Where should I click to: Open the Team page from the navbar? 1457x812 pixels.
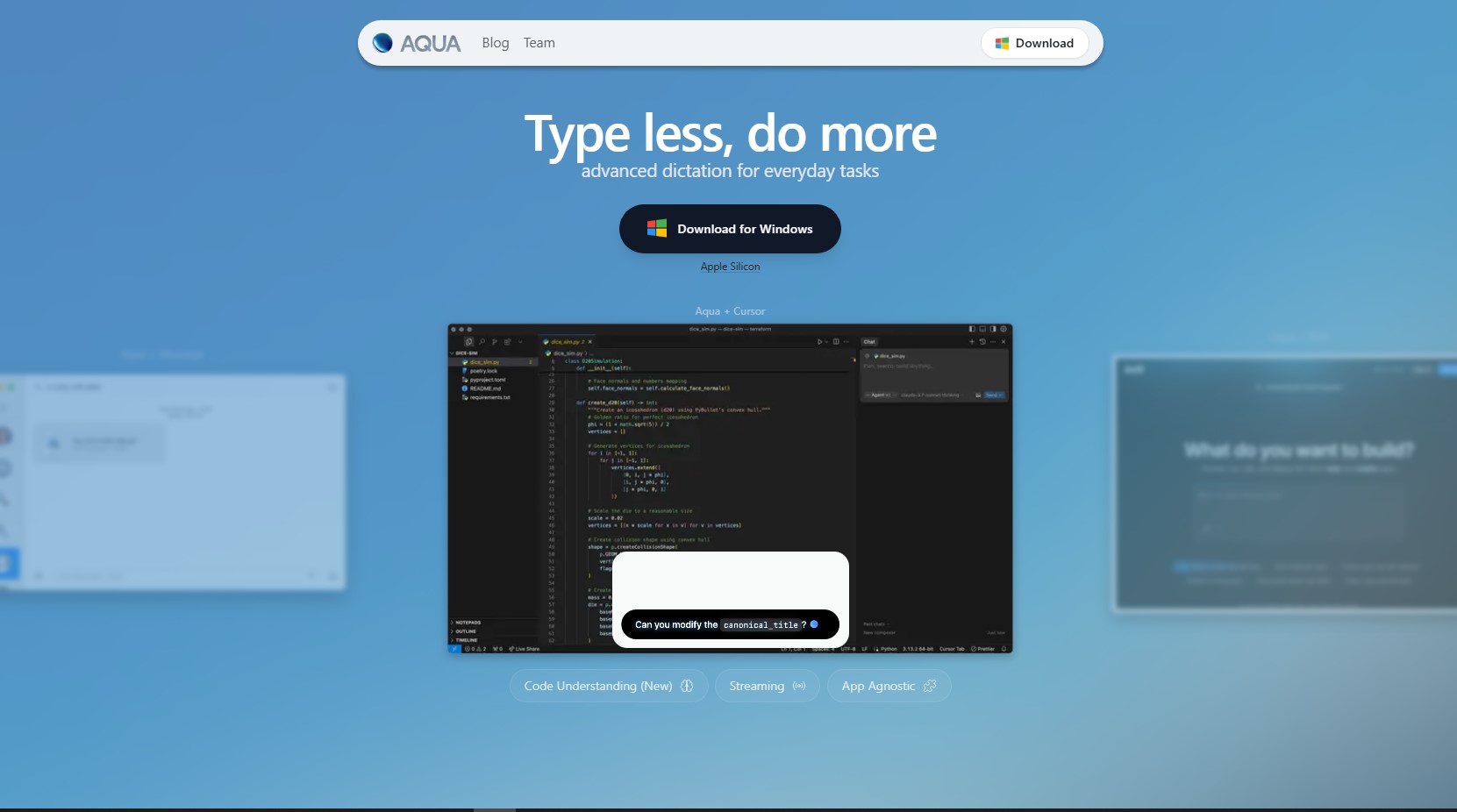pos(539,43)
